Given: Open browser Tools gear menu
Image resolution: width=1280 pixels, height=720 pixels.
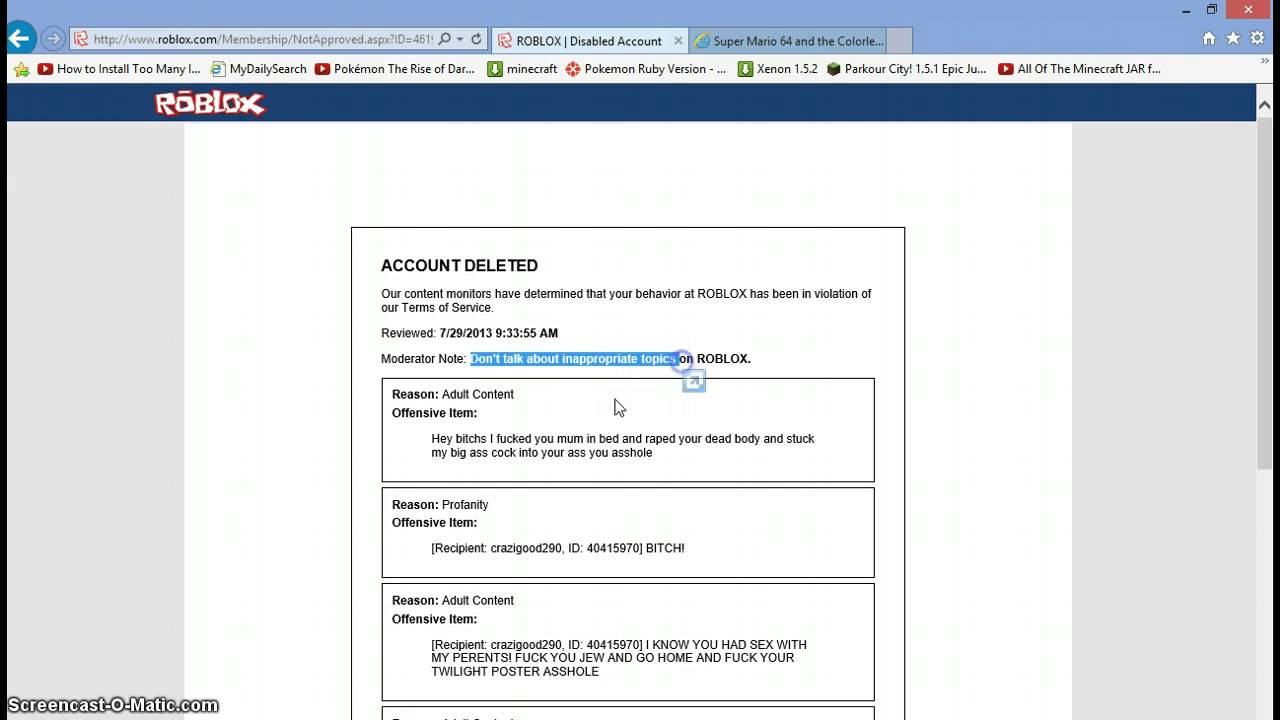Looking at the screenshot, I should tap(1257, 38).
